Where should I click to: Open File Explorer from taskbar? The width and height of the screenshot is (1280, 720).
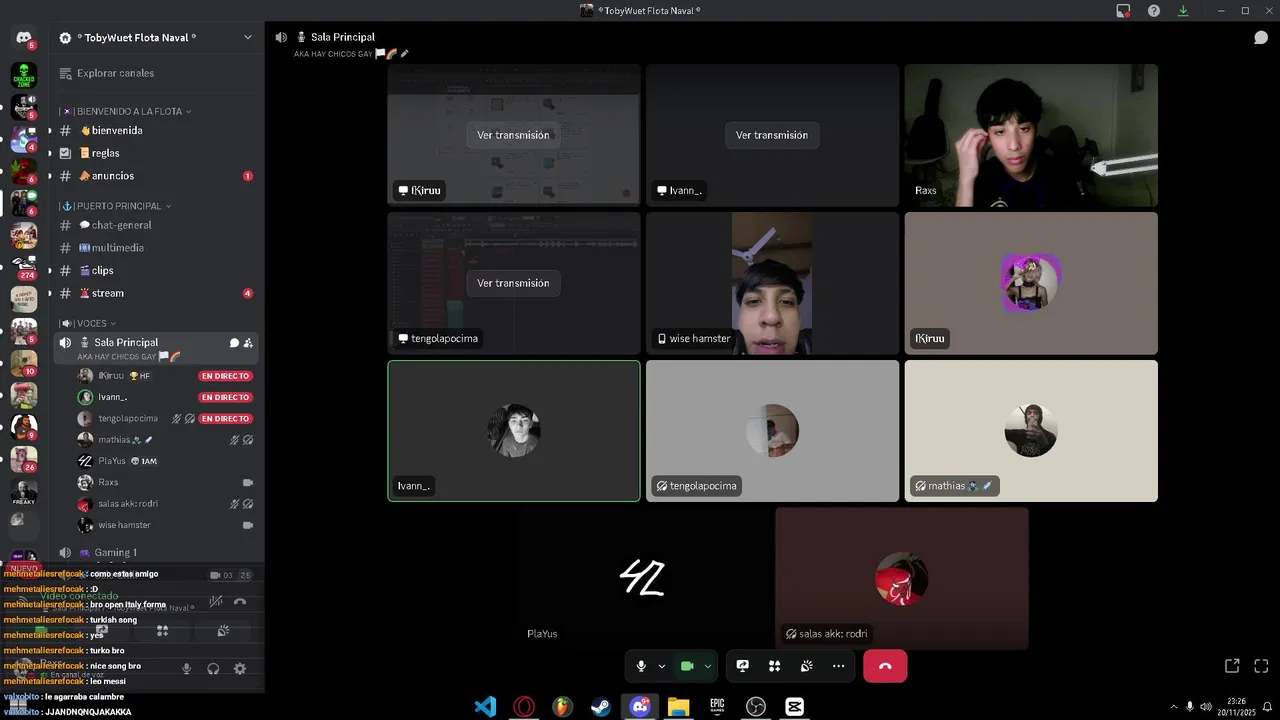tap(678, 707)
